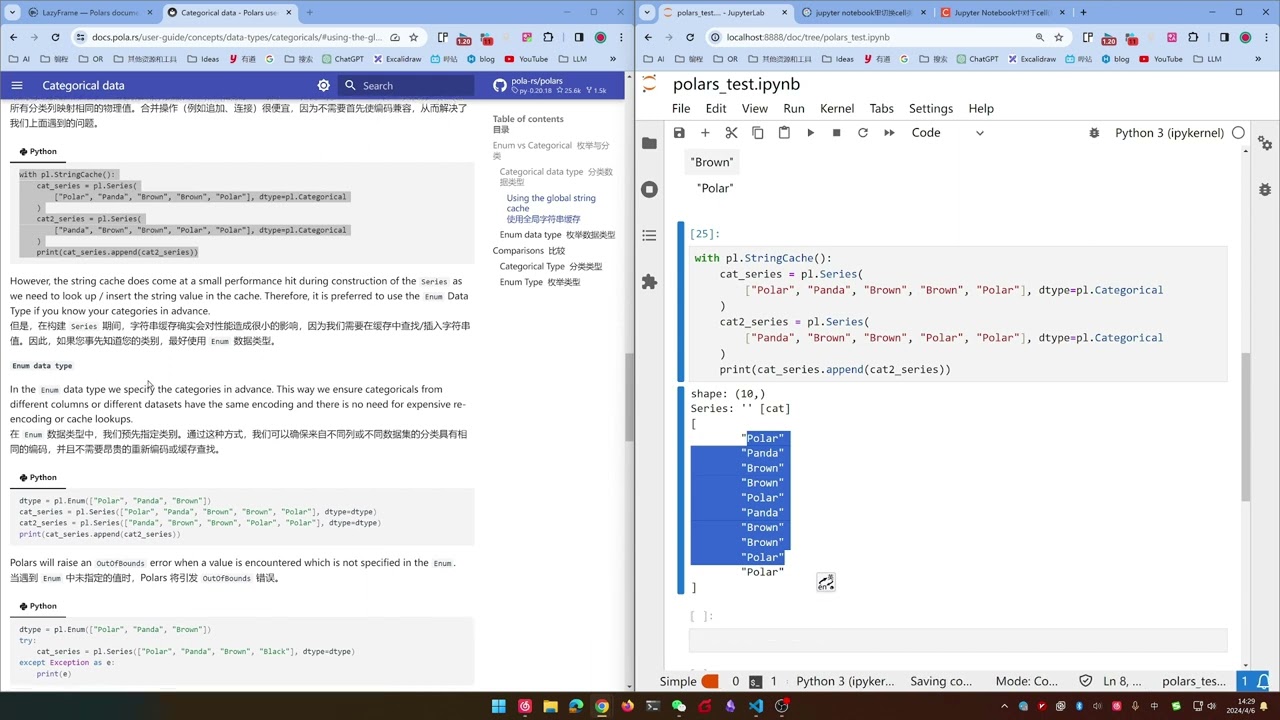Open the View menu in JupyterLab
The image size is (1280, 720).
click(754, 108)
